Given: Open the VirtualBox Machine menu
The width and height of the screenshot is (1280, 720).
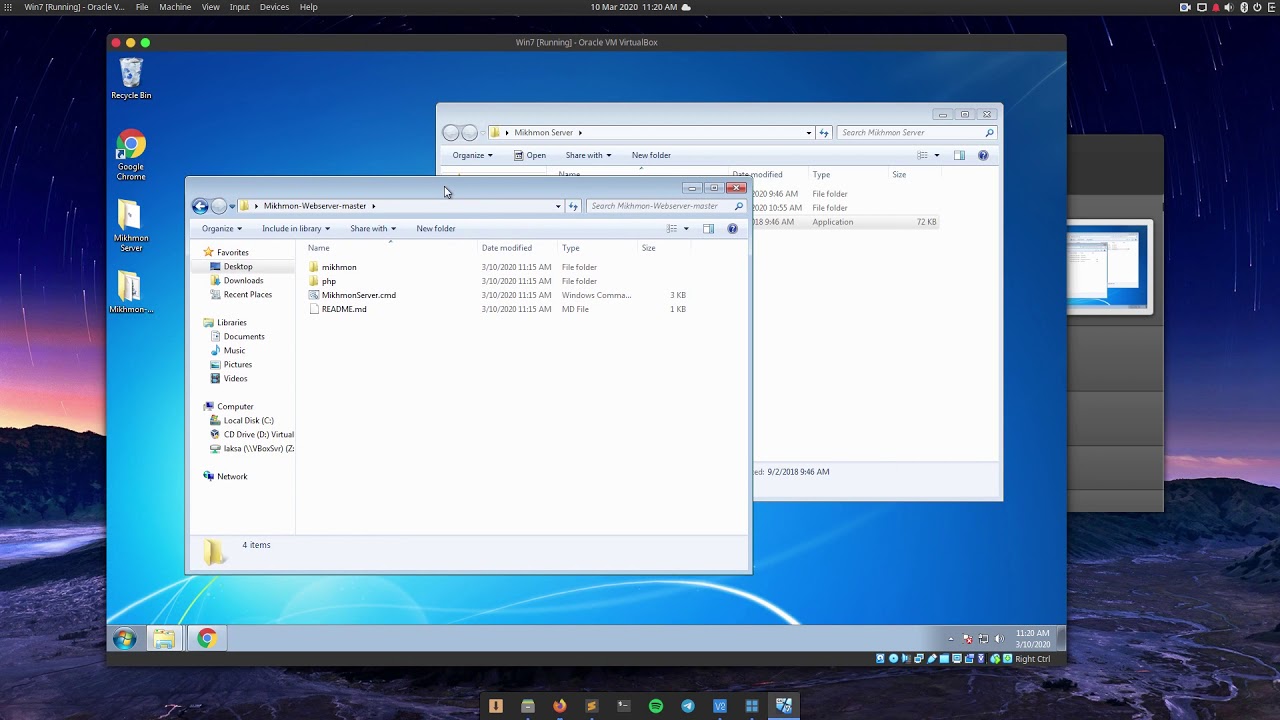Looking at the screenshot, I should click(x=175, y=7).
